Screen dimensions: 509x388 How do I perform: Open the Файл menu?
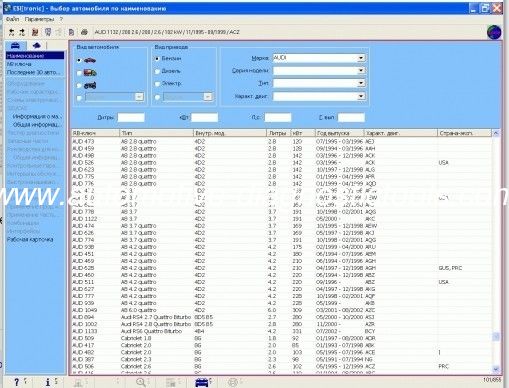tap(12, 19)
